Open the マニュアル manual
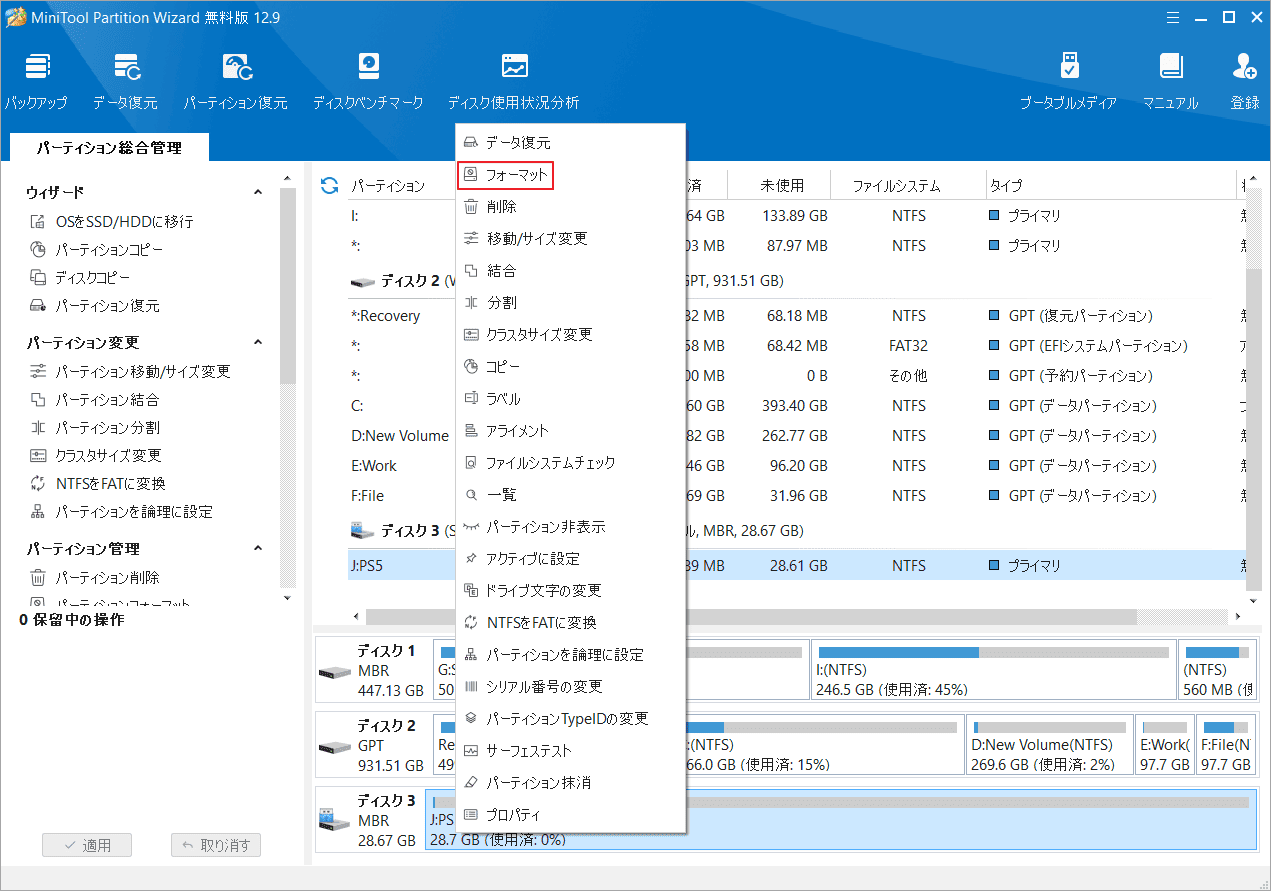 coord(1171,81)
